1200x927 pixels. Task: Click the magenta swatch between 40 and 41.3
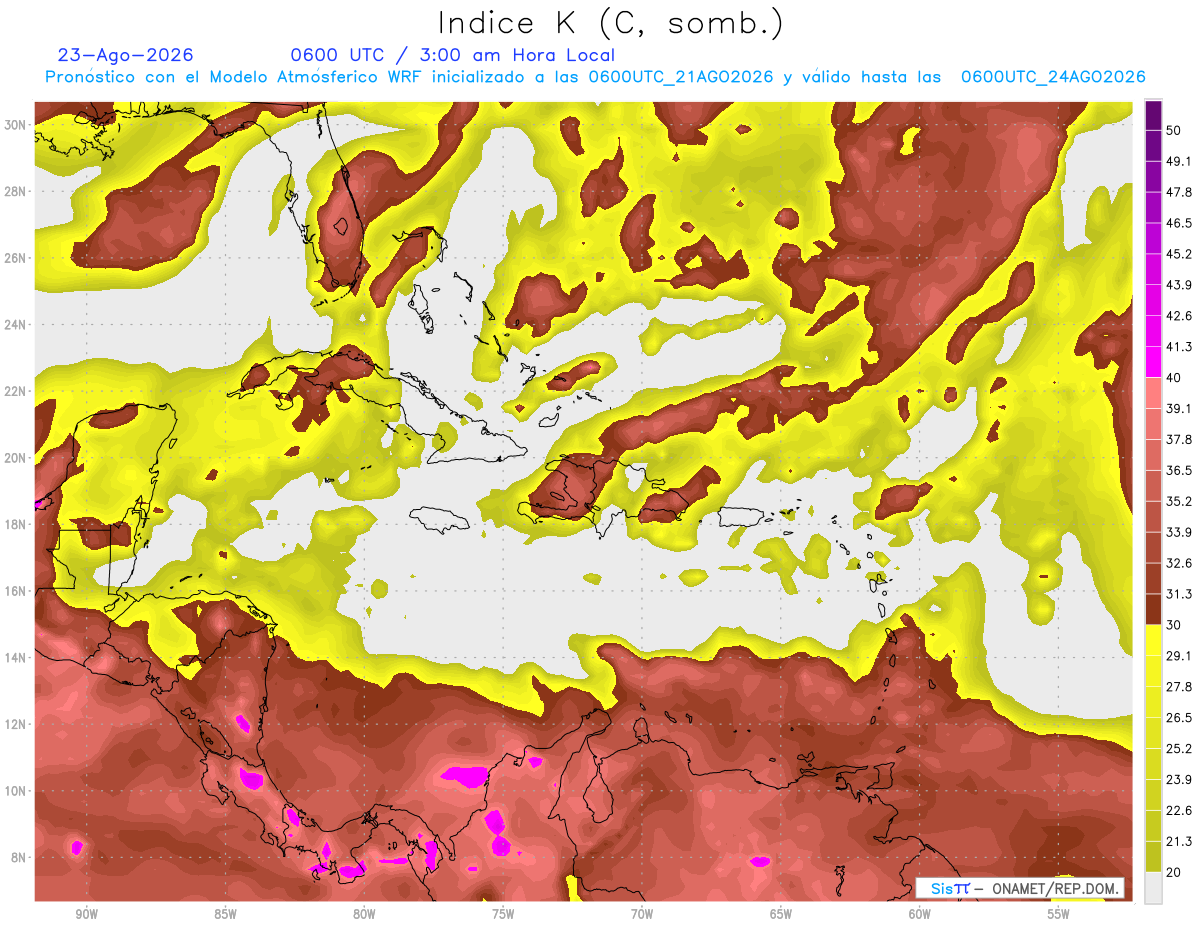[x=1153, y=362]
